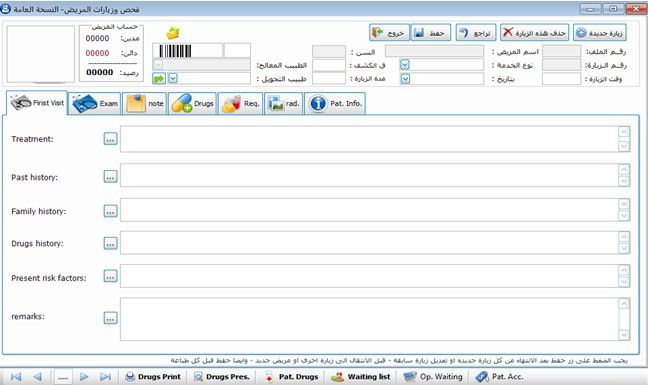The image size is (648, 385).
Task: Expand the date dropdown arrow
Action: point(405,78)
